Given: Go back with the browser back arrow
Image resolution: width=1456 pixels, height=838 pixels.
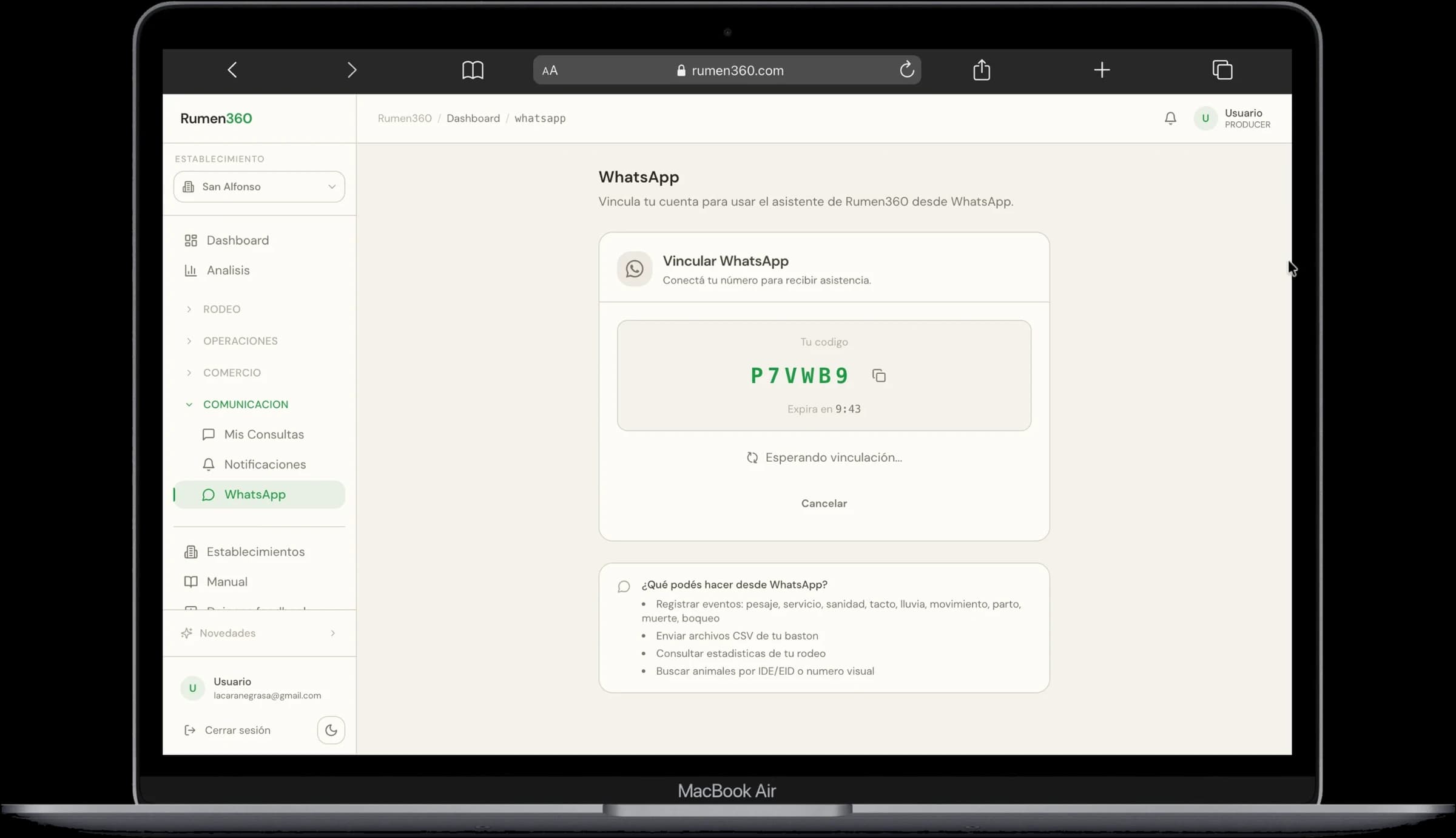Looking at the screenshot, I should pyautogui.click(x=232, y=70).
